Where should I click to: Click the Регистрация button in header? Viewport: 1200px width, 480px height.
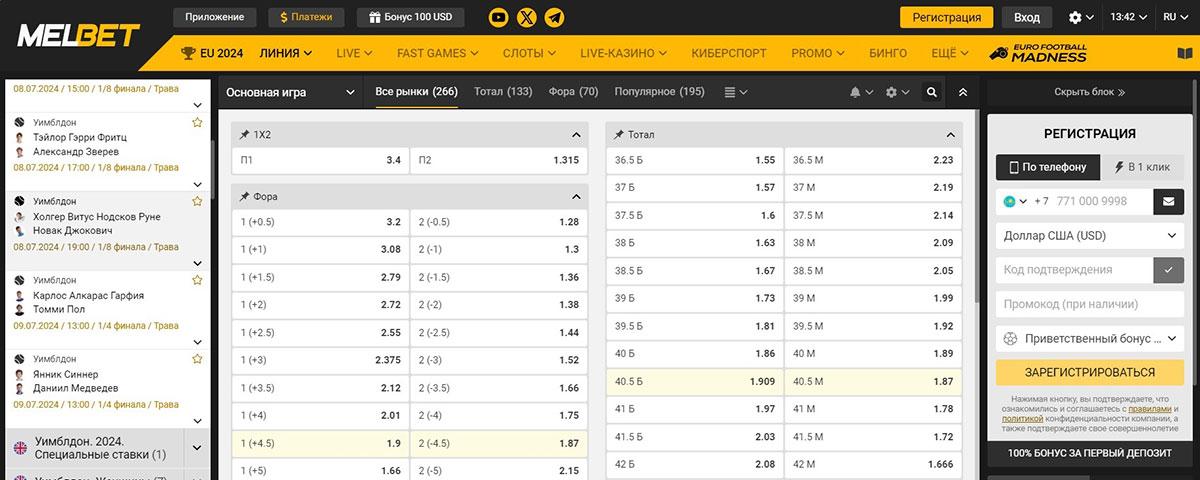pos(946,17)
